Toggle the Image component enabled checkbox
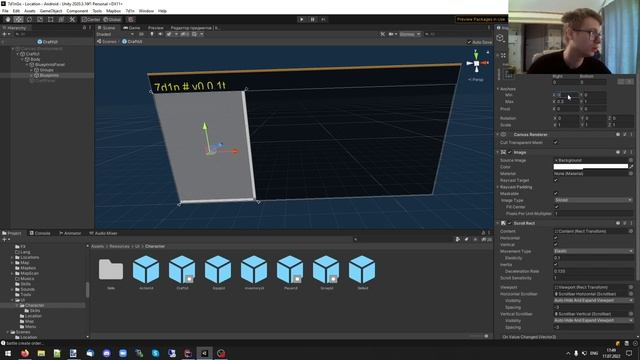Viewport: 640px width, 360px height. pos(510,152)
